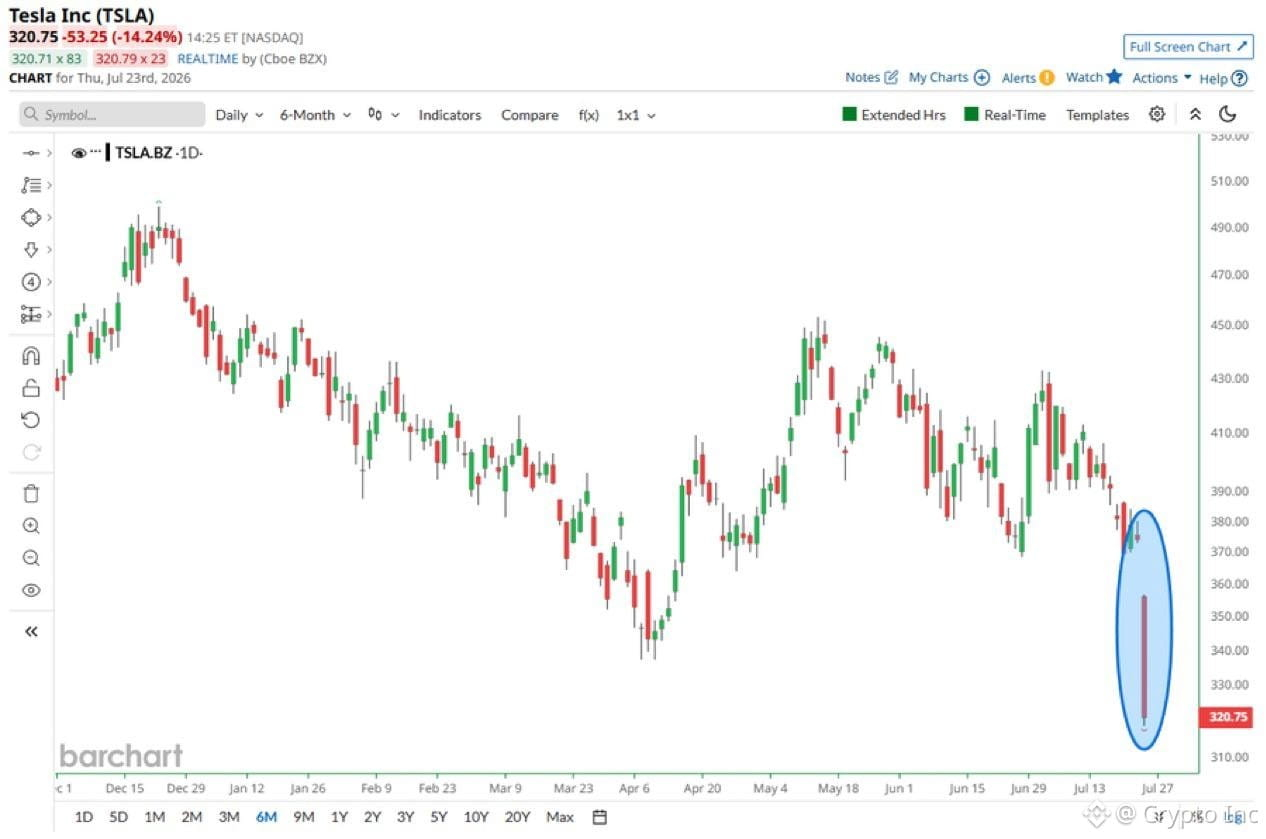Toggle the Real-Time checkbox
This screenshot has width=1266, height=839.
click(971, 115)
